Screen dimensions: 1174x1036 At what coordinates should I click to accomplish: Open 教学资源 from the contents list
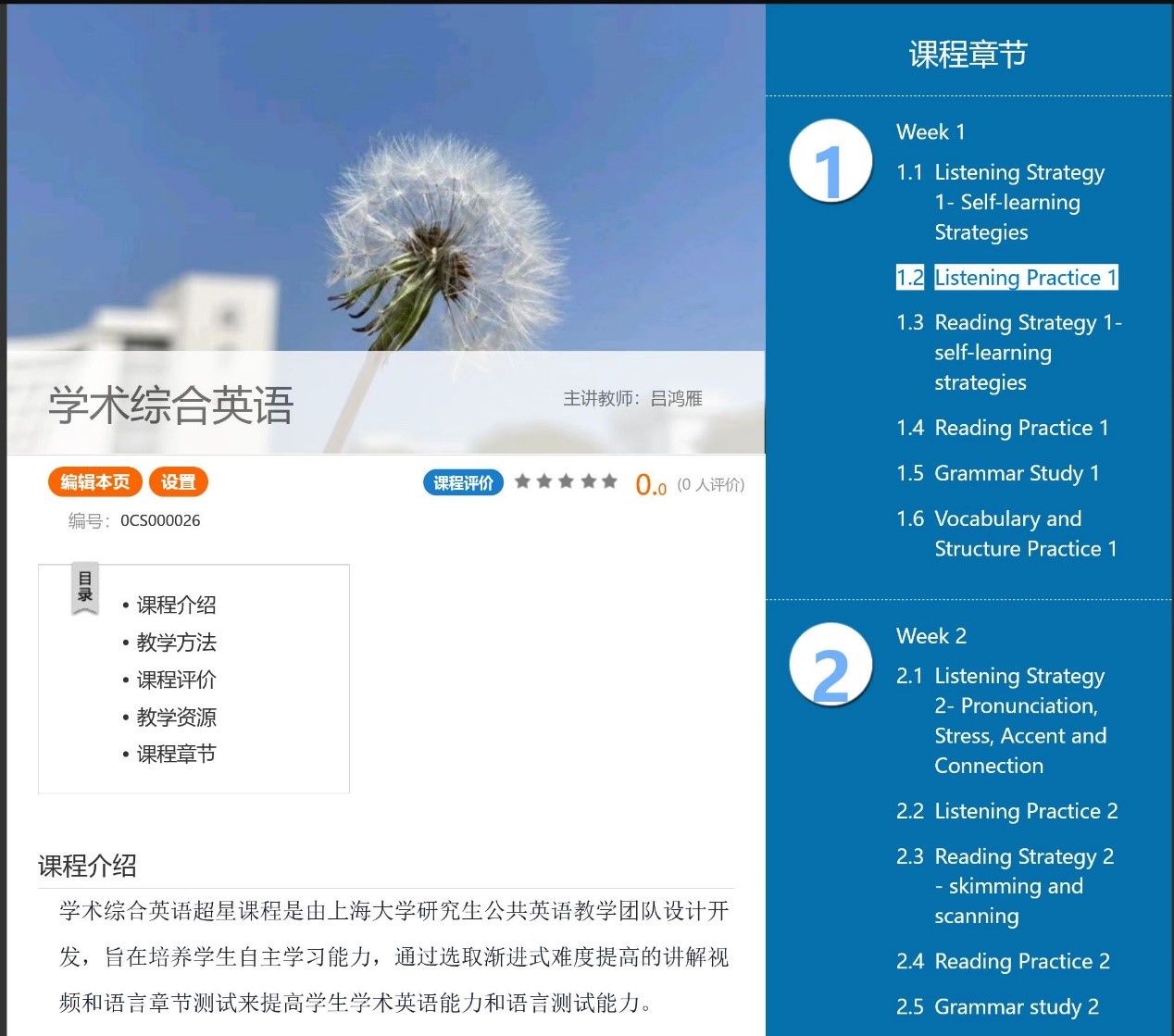[x=176, y=718]
